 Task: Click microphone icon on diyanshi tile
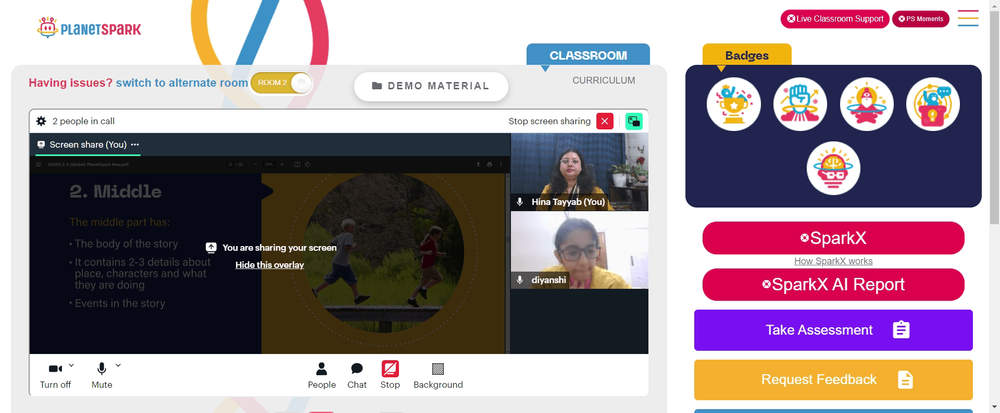pos(520,280)
